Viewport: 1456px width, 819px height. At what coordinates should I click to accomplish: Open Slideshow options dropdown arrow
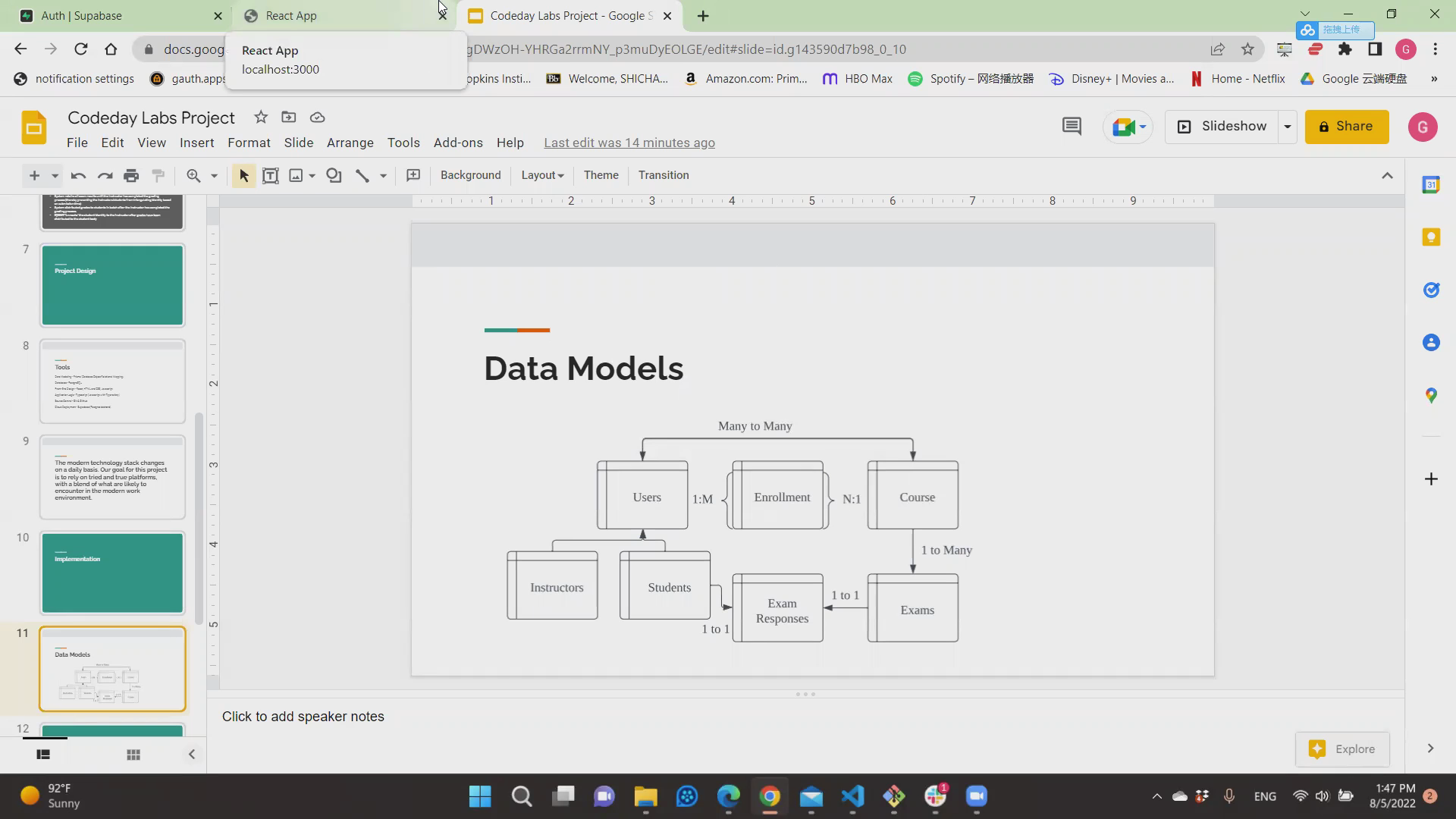pos(1287,127)
